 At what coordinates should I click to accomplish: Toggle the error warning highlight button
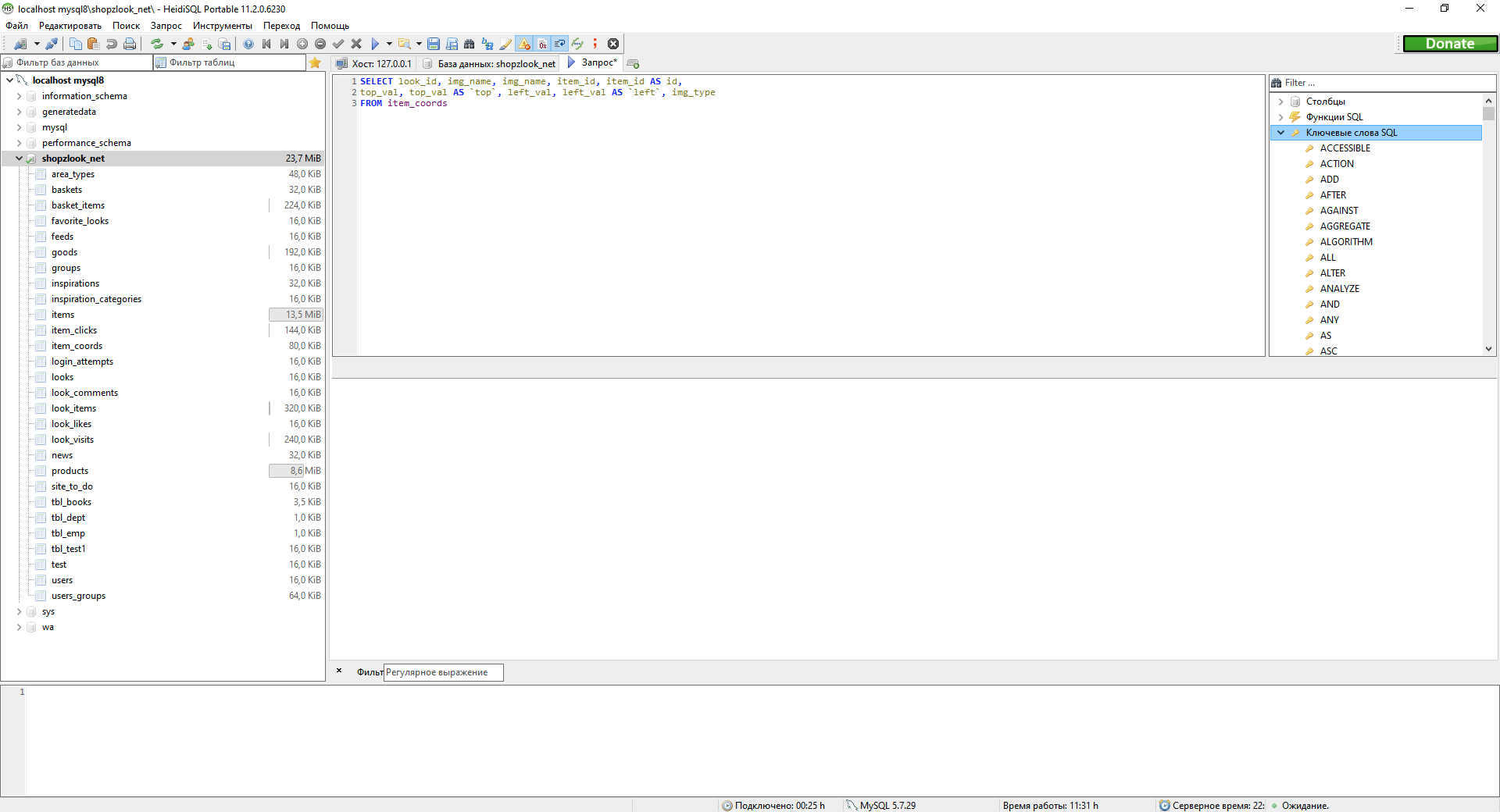pos(524,44)
